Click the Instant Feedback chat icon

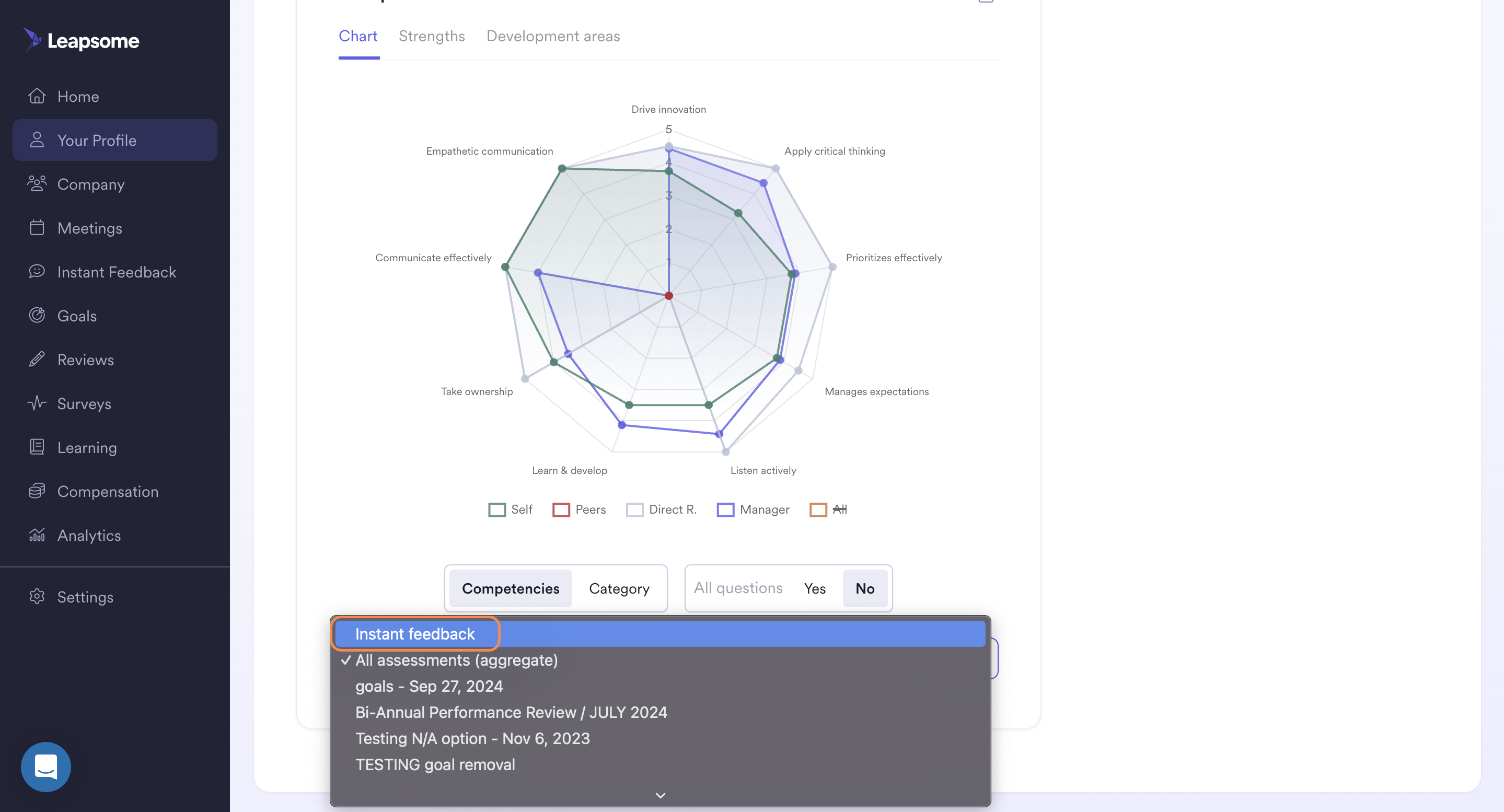[x=37, y=271]
